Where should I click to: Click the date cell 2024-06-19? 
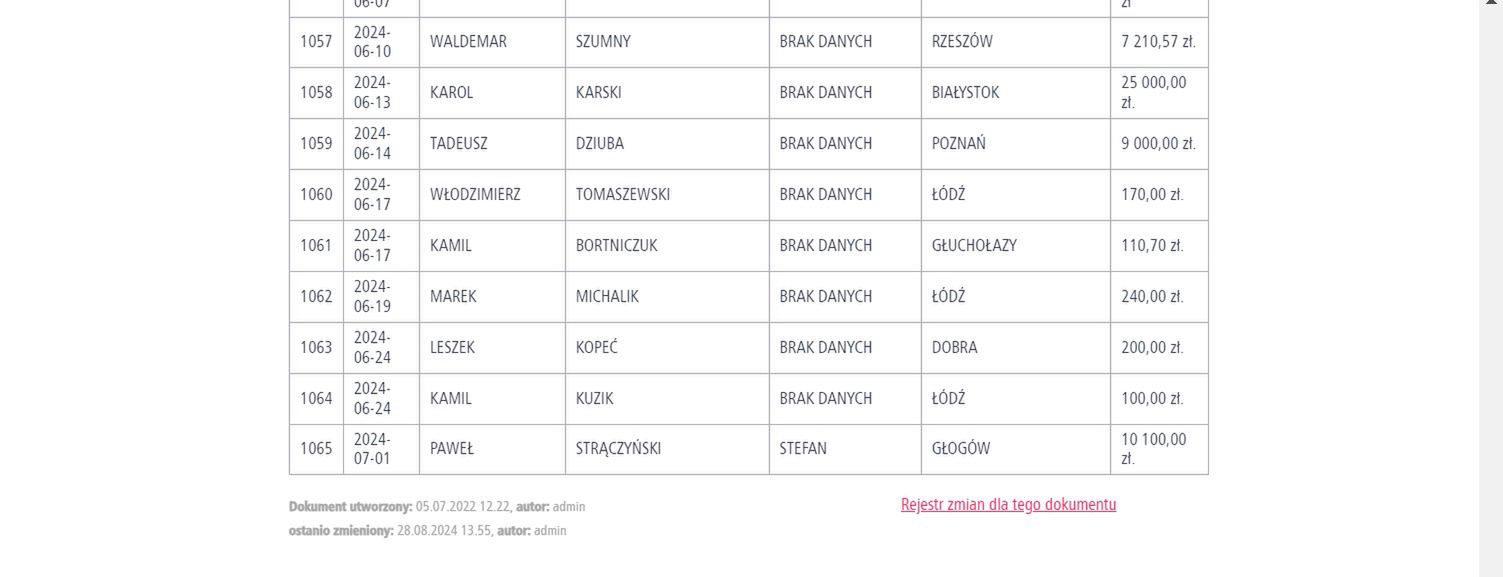[372, 297]
